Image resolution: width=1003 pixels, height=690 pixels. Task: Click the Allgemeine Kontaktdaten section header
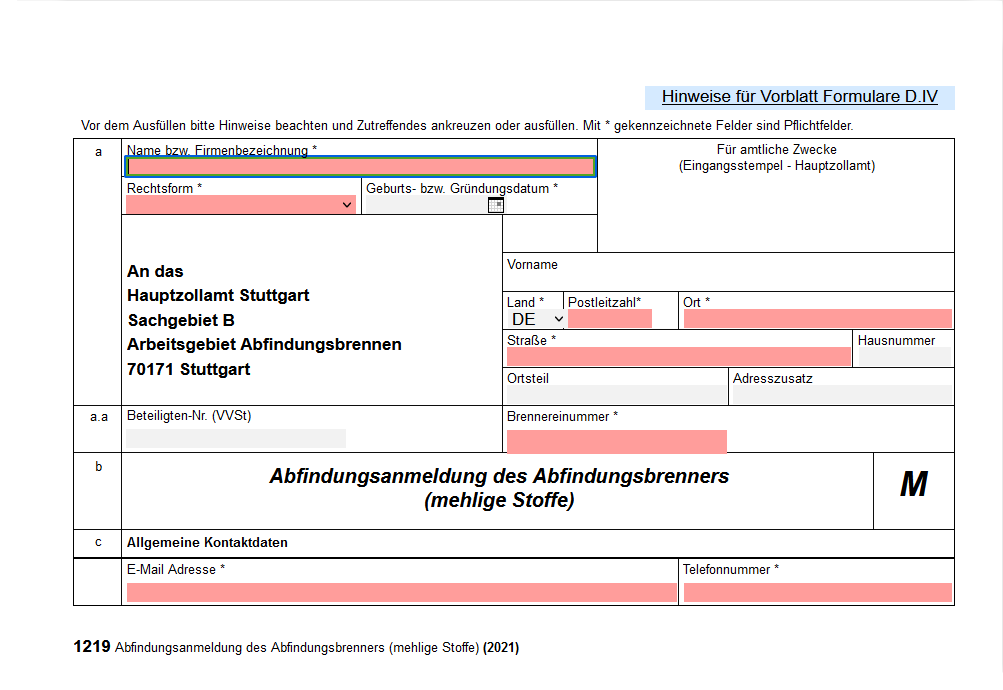click(x=205, y=542)
